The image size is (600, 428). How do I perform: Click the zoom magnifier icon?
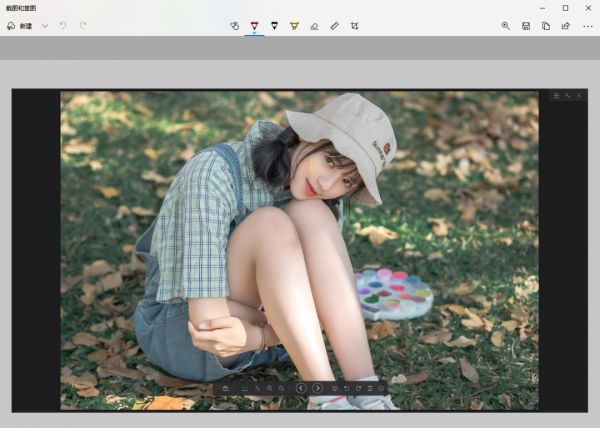[506, 25]
